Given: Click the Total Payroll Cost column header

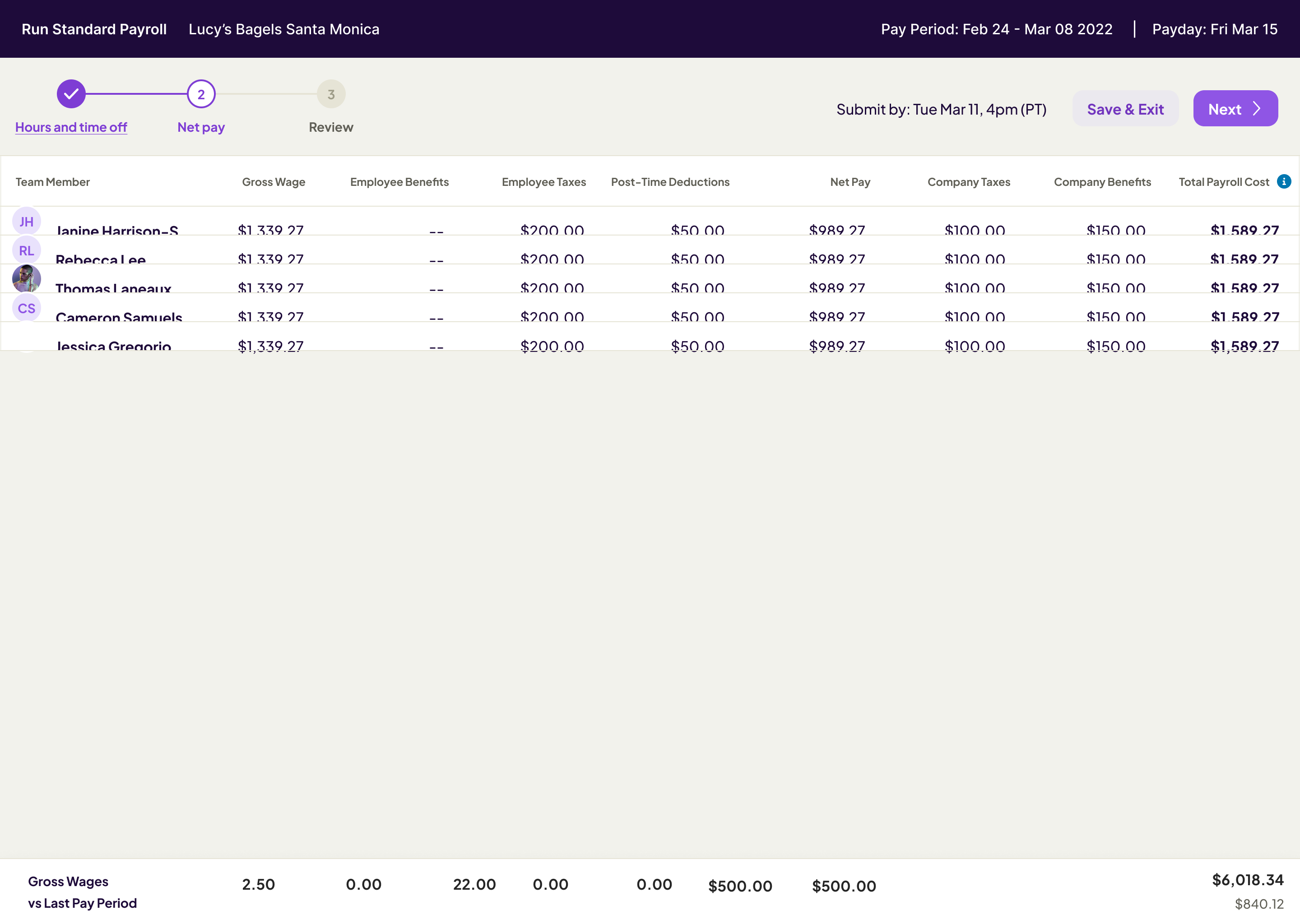Looking at the screenshot, I should point(1224,182).
